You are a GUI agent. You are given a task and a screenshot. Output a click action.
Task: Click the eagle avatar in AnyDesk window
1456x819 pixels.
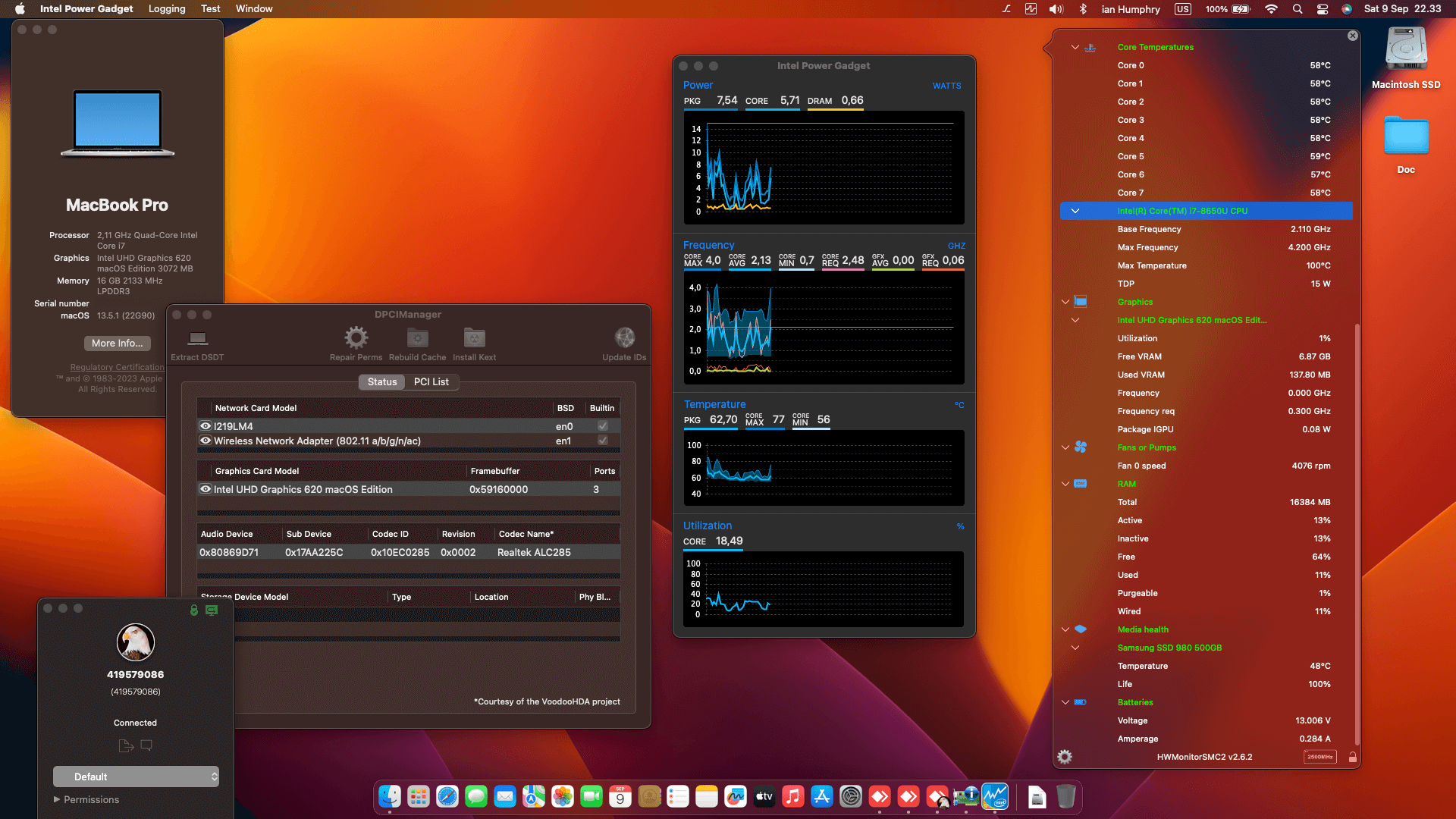pos(136,642)
